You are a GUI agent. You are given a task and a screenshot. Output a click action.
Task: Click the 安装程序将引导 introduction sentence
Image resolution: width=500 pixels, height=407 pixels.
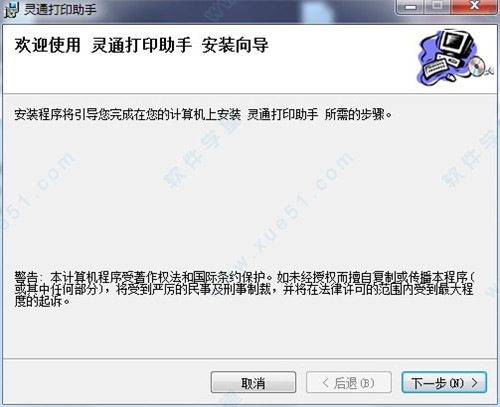point(203,115)
